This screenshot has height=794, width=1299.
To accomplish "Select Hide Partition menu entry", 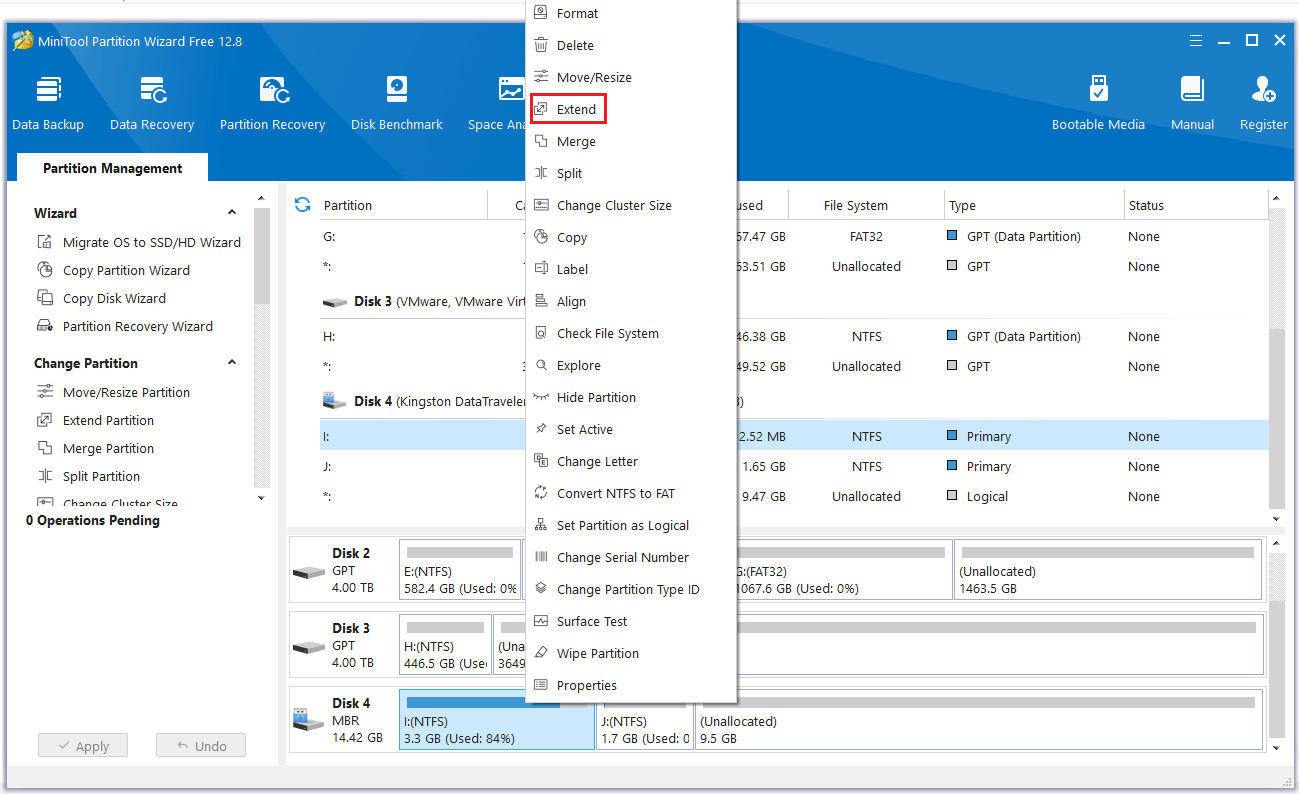I will (632, 397).
